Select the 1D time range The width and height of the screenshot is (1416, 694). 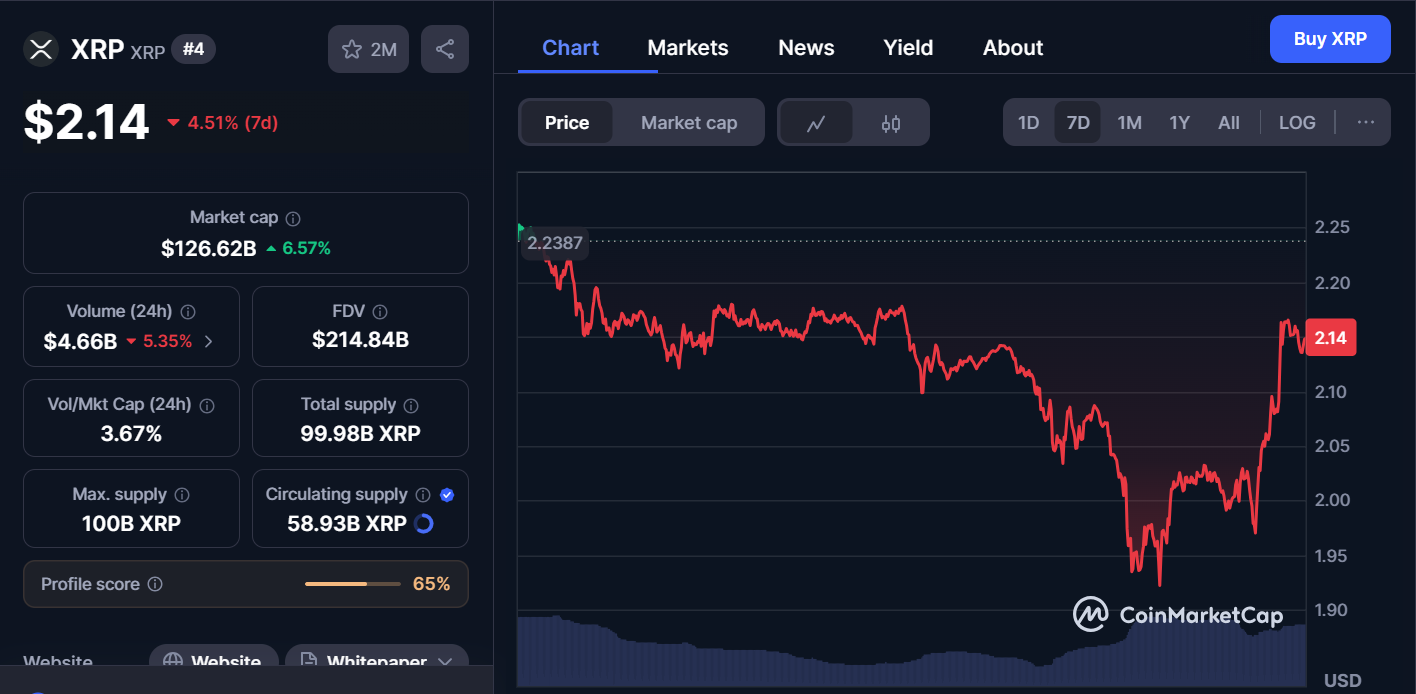(1028, 123)
